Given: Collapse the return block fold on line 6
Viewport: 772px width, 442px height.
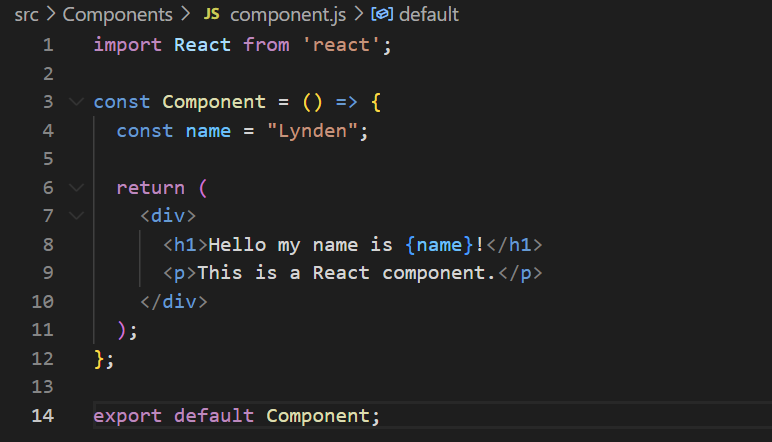Looking at the screenshot, I should pos(76,188).
